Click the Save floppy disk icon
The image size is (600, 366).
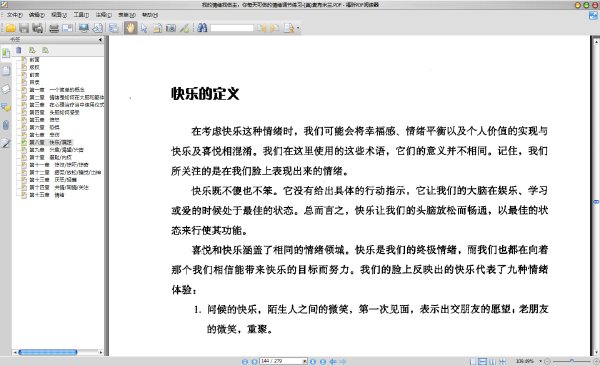[24, 28]
